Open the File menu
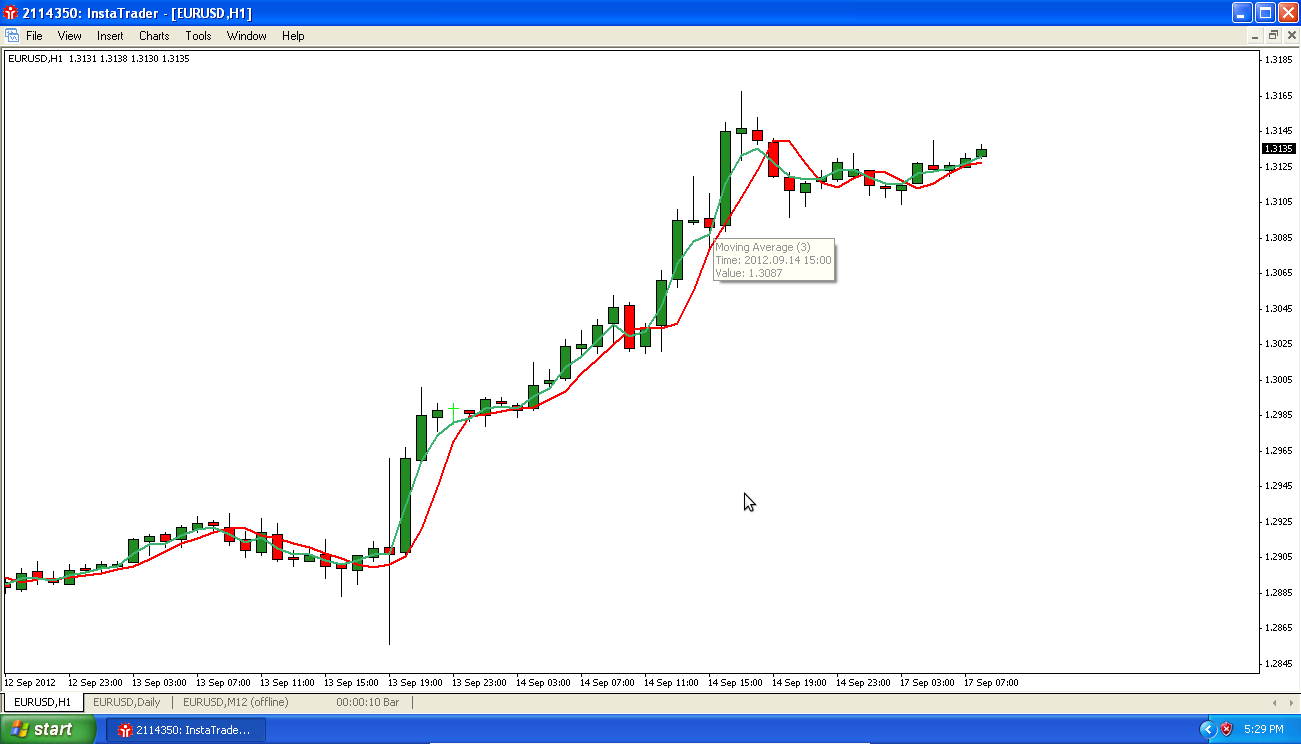The height and width of the screenshot is (744, 1301). (x=34, y=36)
